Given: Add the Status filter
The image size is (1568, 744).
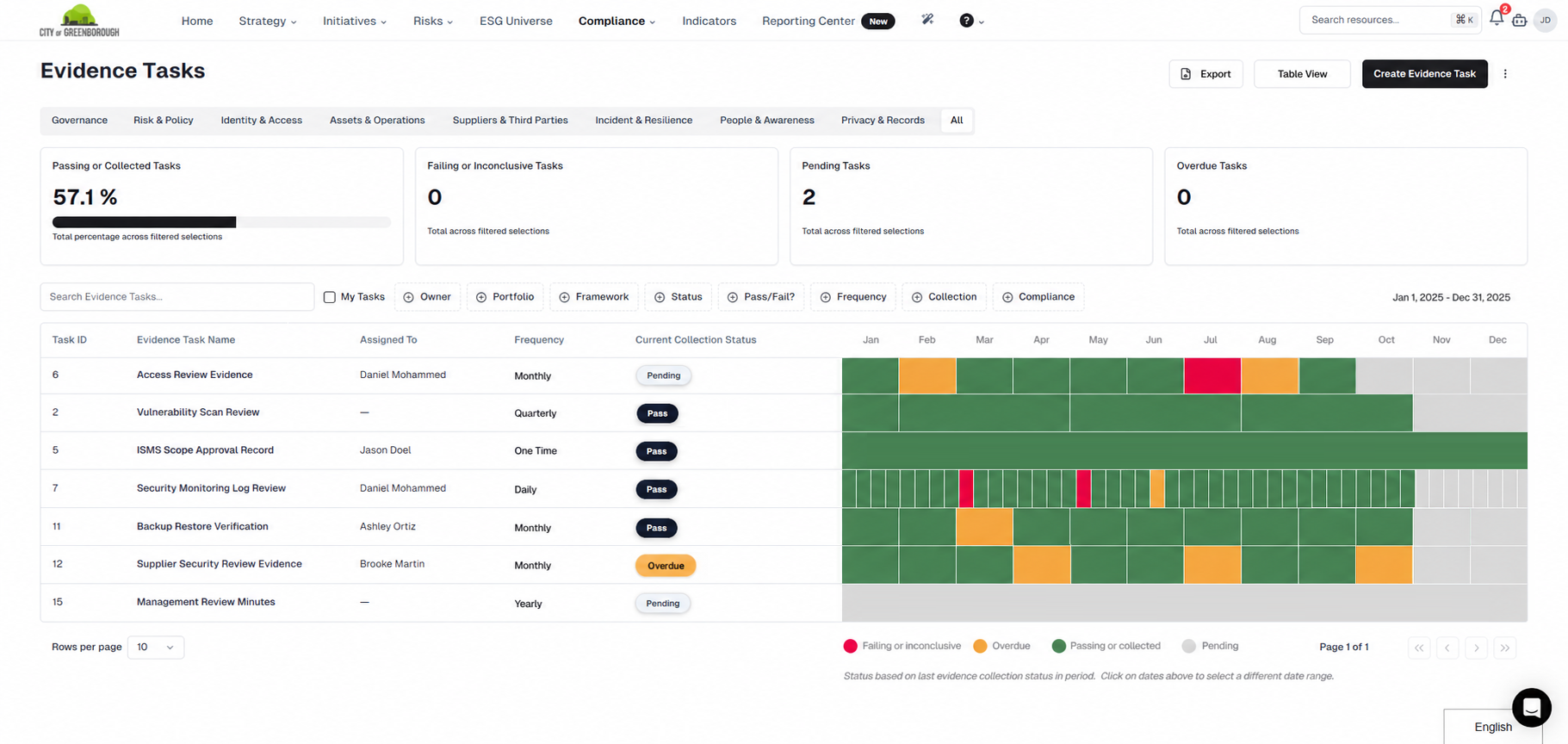Looking at the screenshot, I should pyautogui.click(x=679, y=297).
